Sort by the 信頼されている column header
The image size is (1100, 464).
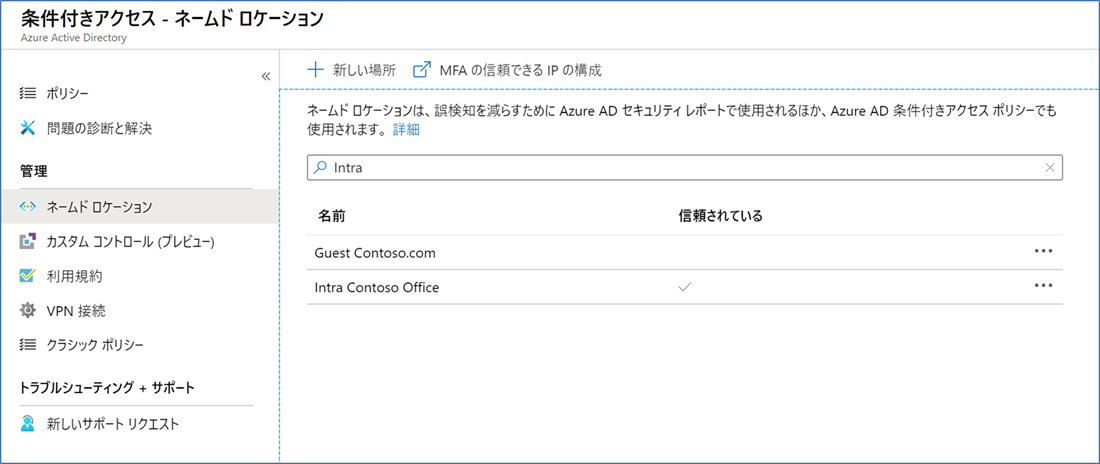(x=720, y=216)
